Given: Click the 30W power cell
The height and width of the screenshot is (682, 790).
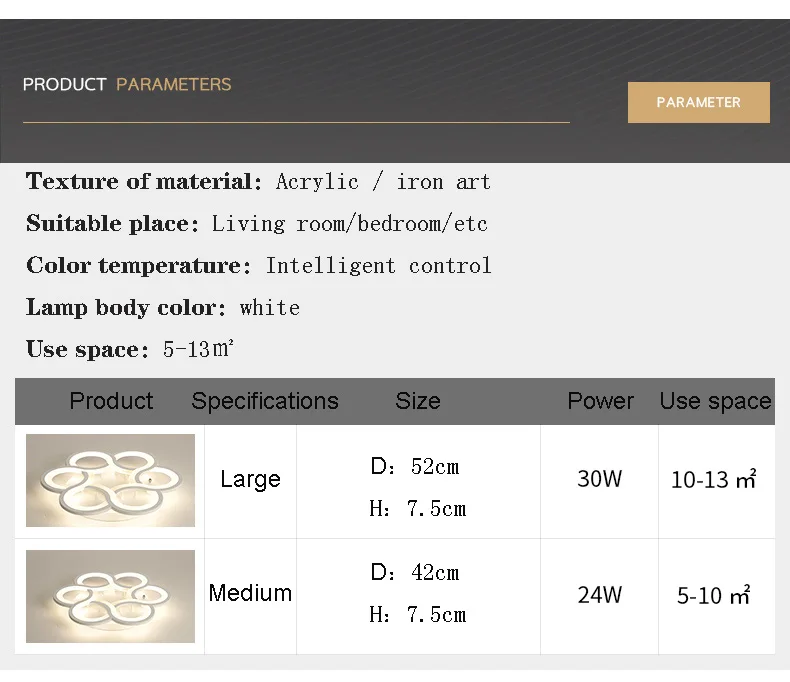Looking at the screenshot, I should click(599, 479).
